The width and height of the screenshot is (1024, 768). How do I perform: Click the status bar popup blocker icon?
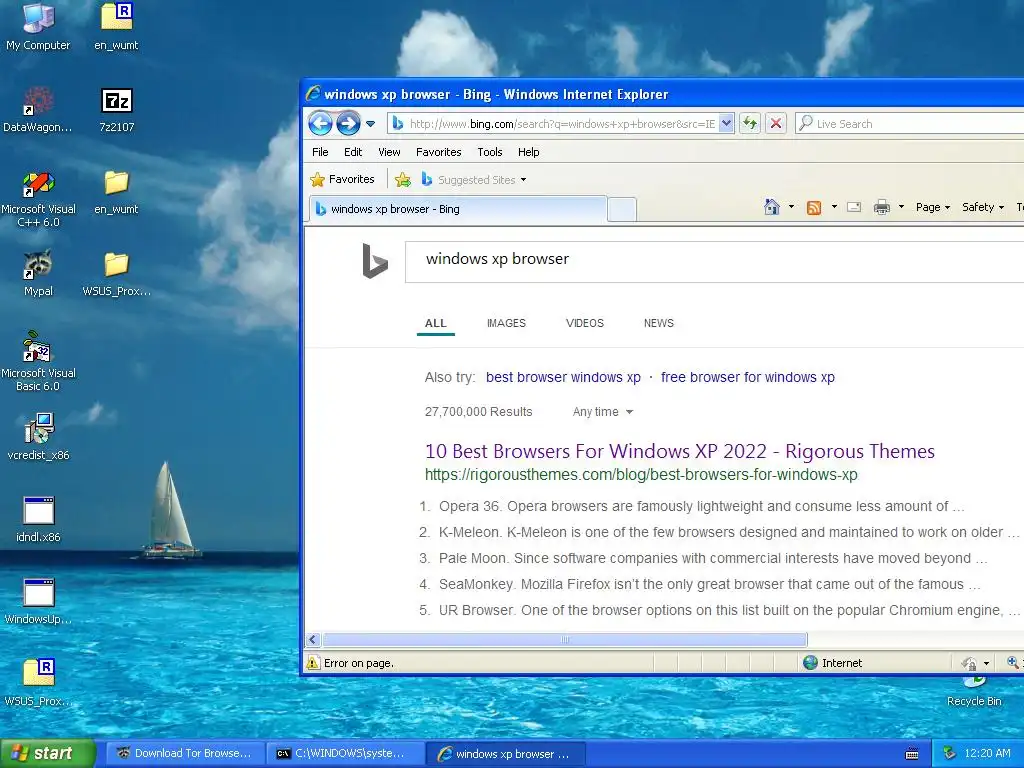pyautogui.click(x=970, y=663)
